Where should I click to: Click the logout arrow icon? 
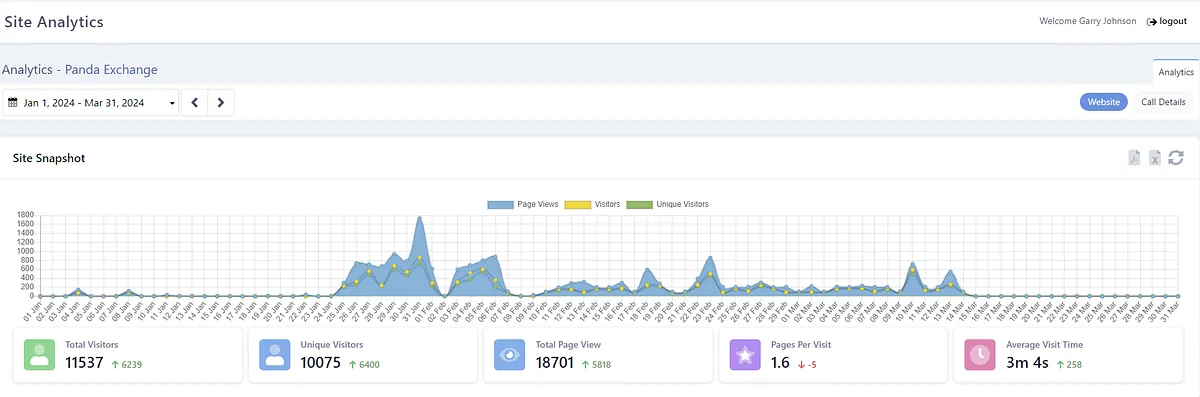1152,21
